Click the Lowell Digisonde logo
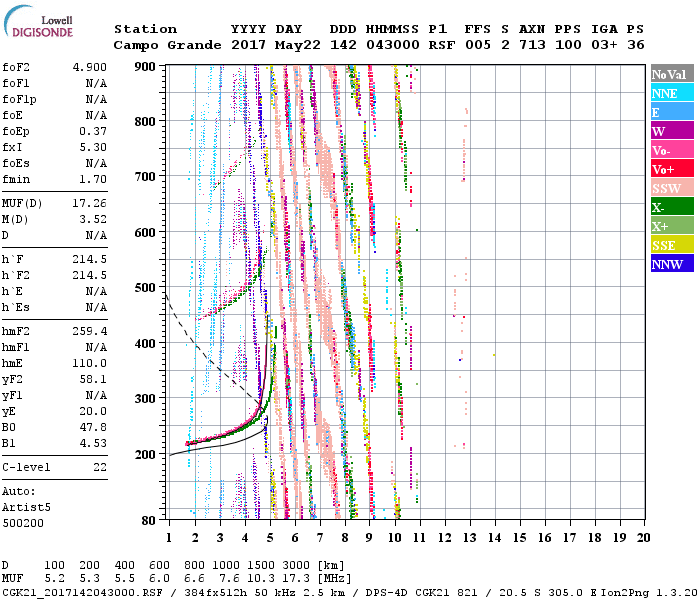700x600 pixels. pos(39,22)
